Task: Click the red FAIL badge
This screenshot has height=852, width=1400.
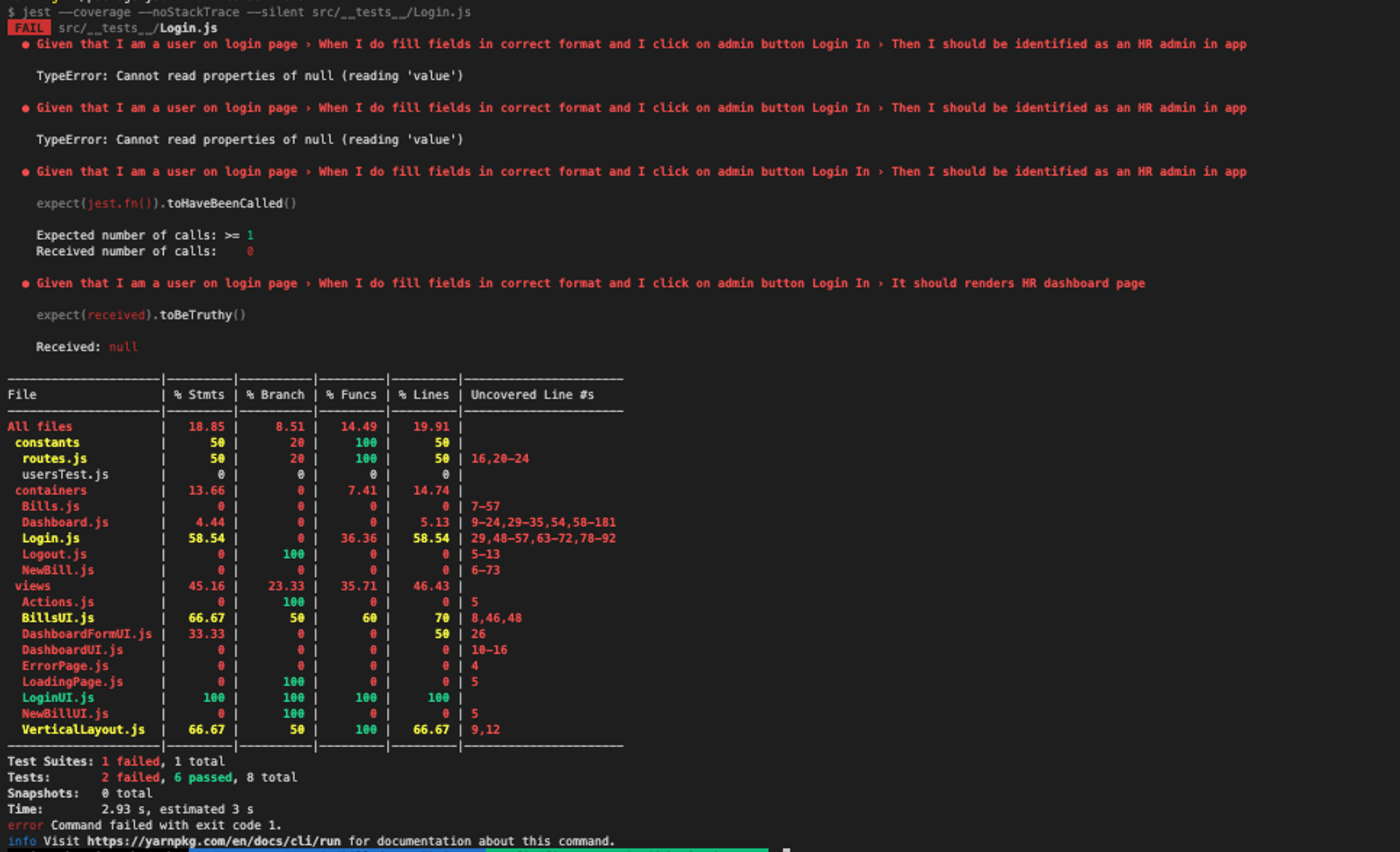Action: pos(29,28)
